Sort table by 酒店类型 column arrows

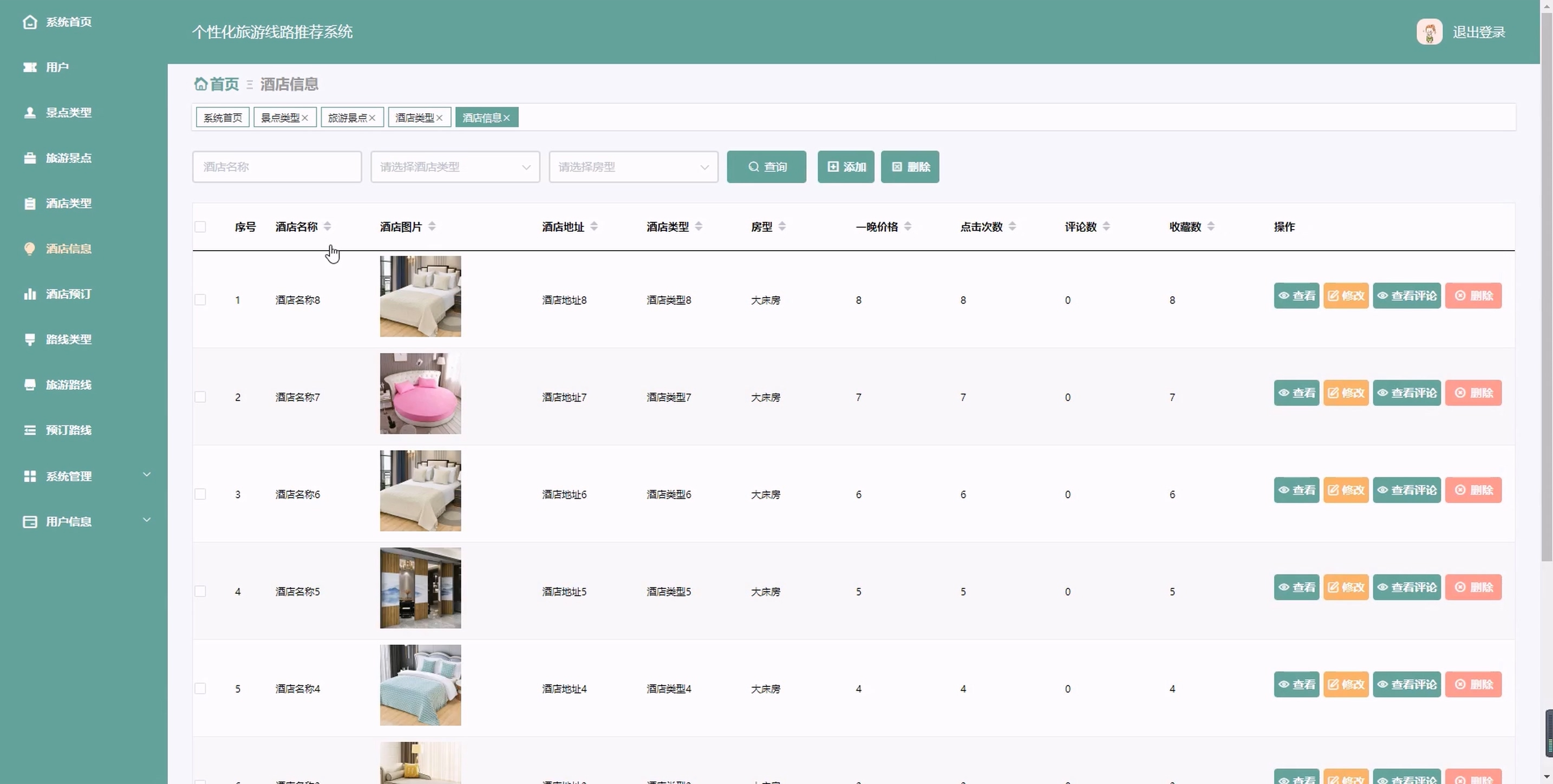(699, 226)
